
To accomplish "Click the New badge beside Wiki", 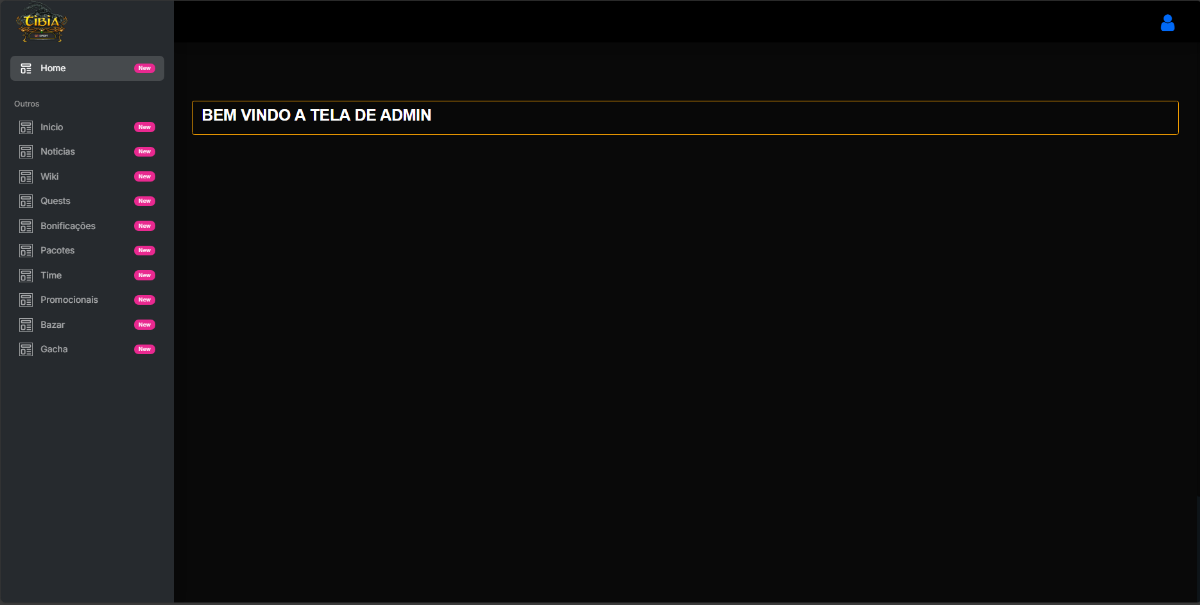I will [144, 177].
